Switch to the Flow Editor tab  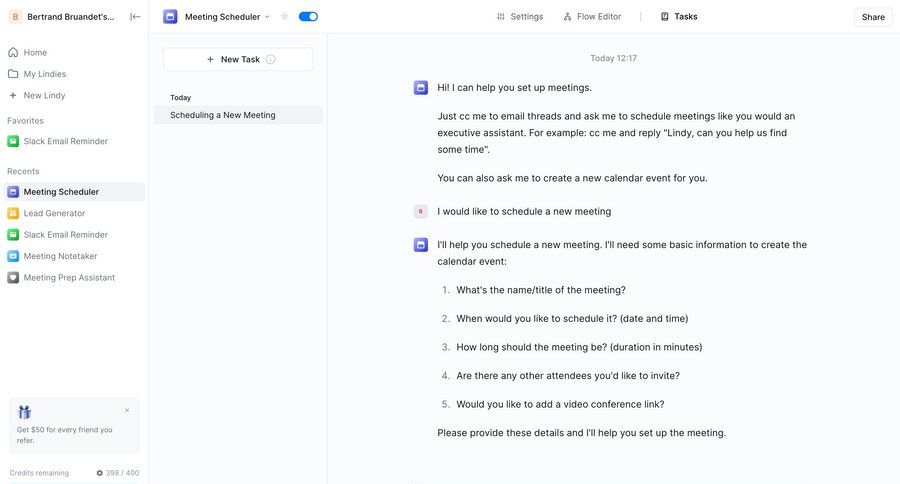click(592, 17)
